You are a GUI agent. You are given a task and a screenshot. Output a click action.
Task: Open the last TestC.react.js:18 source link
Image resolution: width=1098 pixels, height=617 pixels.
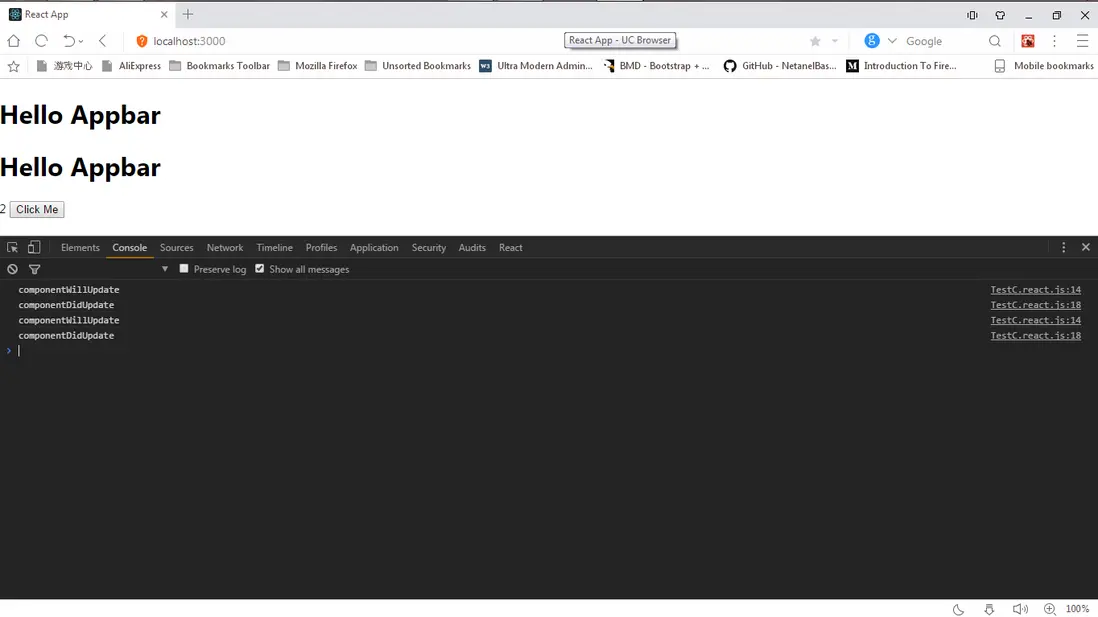point(1036,335)
